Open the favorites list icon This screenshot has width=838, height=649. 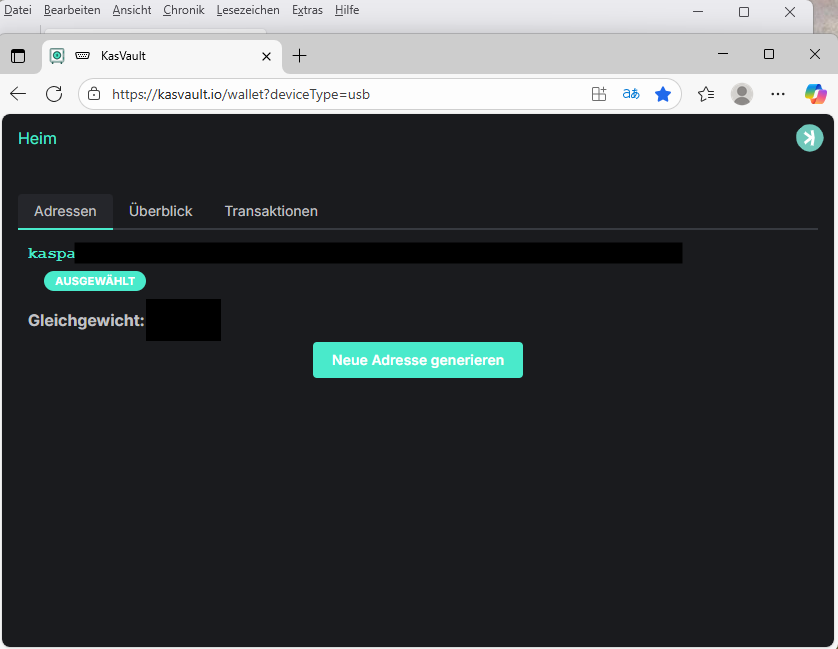pyautogui.click(x=706, y=94)
